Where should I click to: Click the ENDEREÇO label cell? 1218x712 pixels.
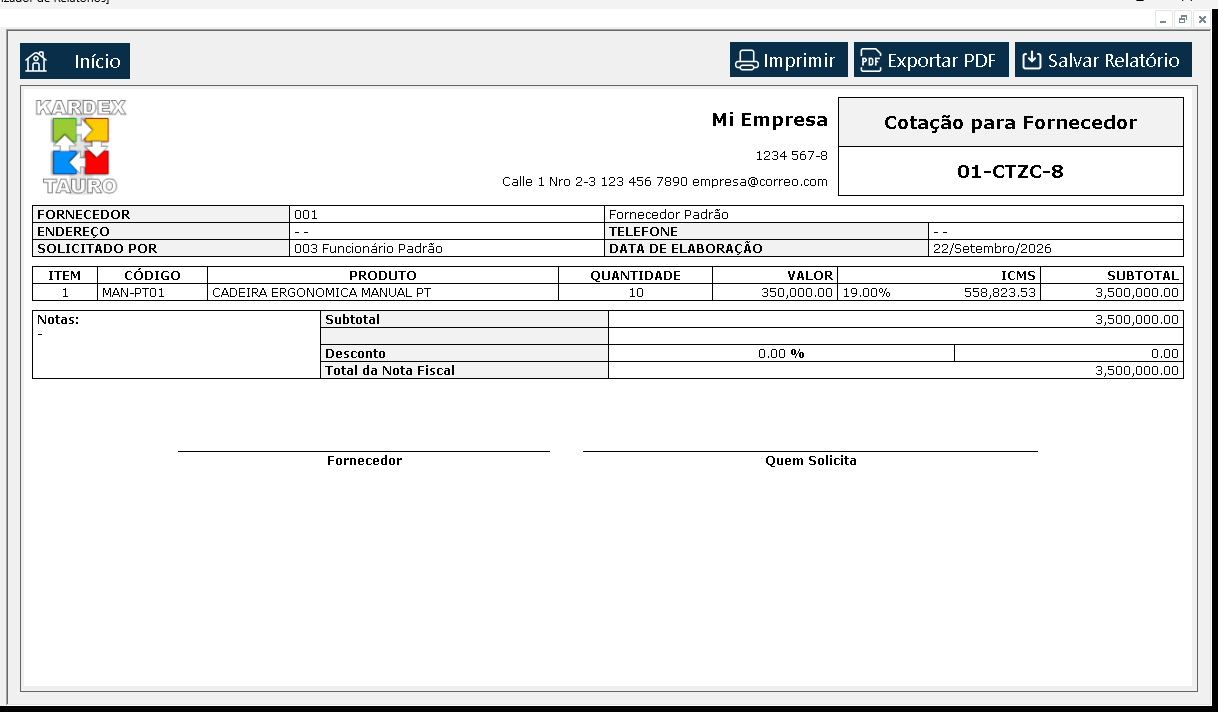(161, 231)
